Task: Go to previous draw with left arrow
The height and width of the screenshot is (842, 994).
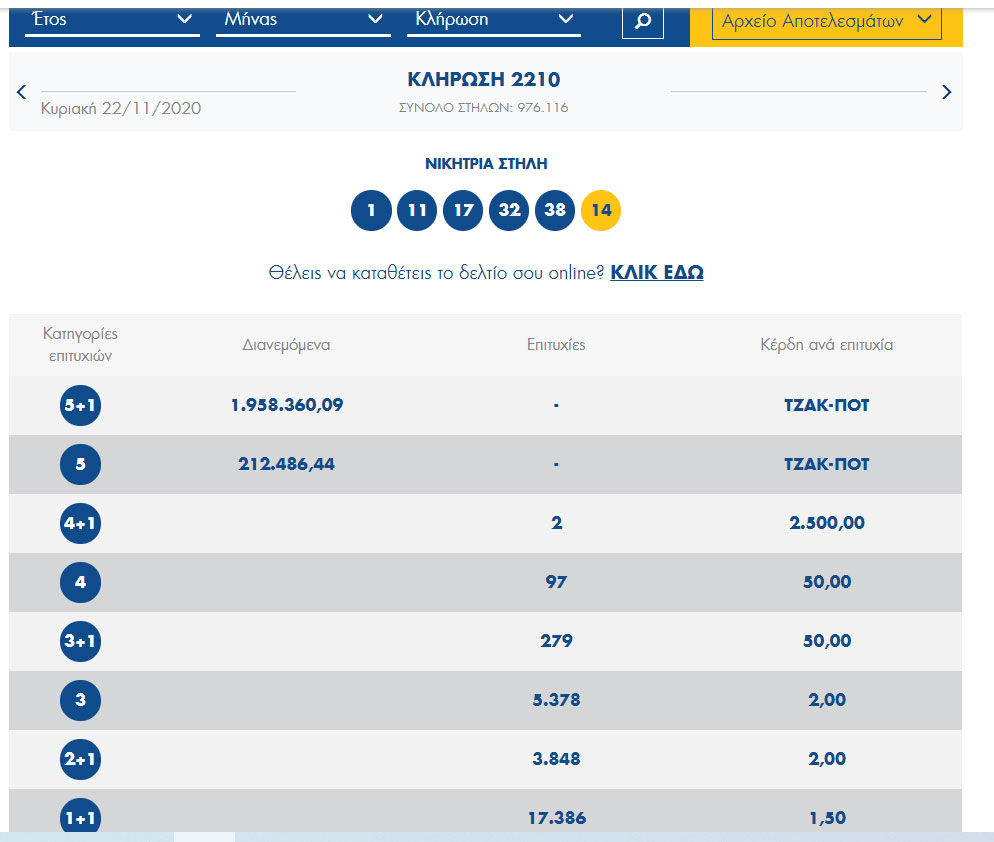Action: (22, 92)
